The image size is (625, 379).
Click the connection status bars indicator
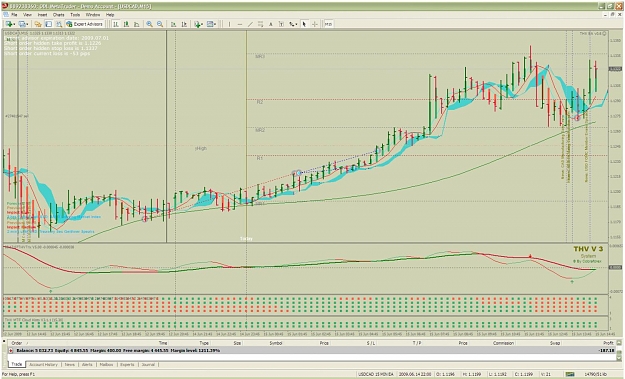(x=570, y=374)
